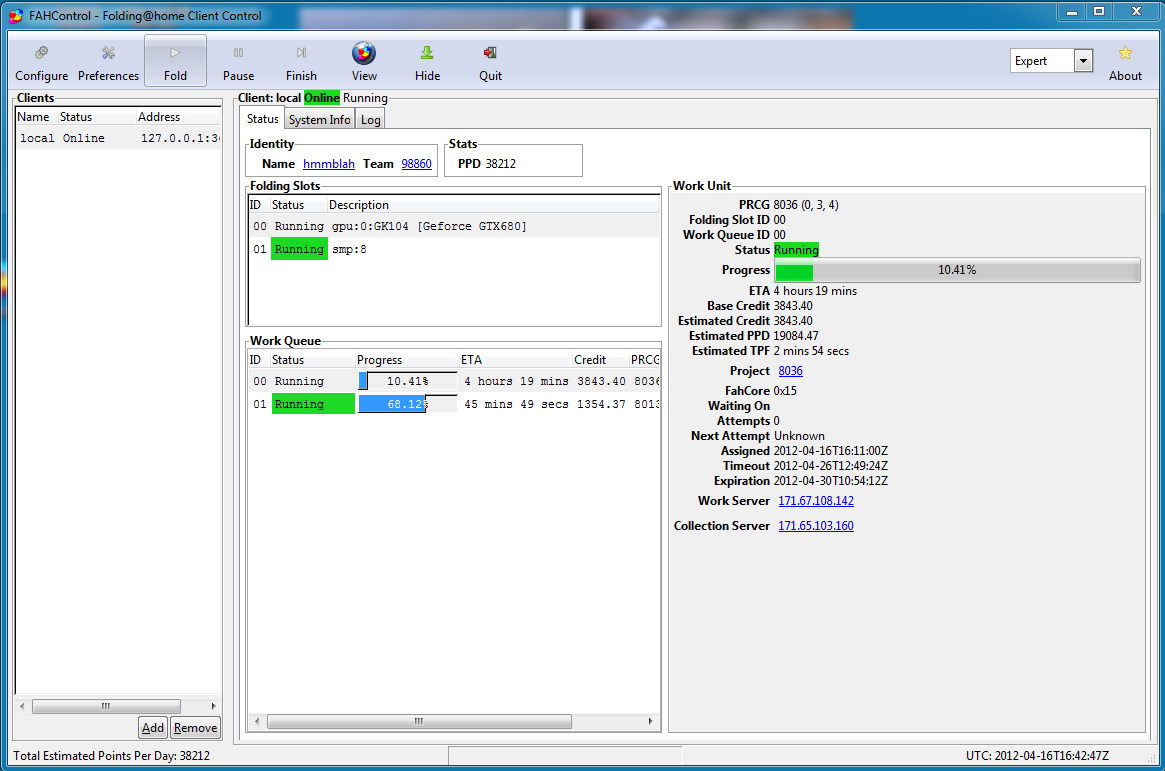1165x771 pixels.
Task: Click the Work Queue Progress column header
Action: (406, 360)
